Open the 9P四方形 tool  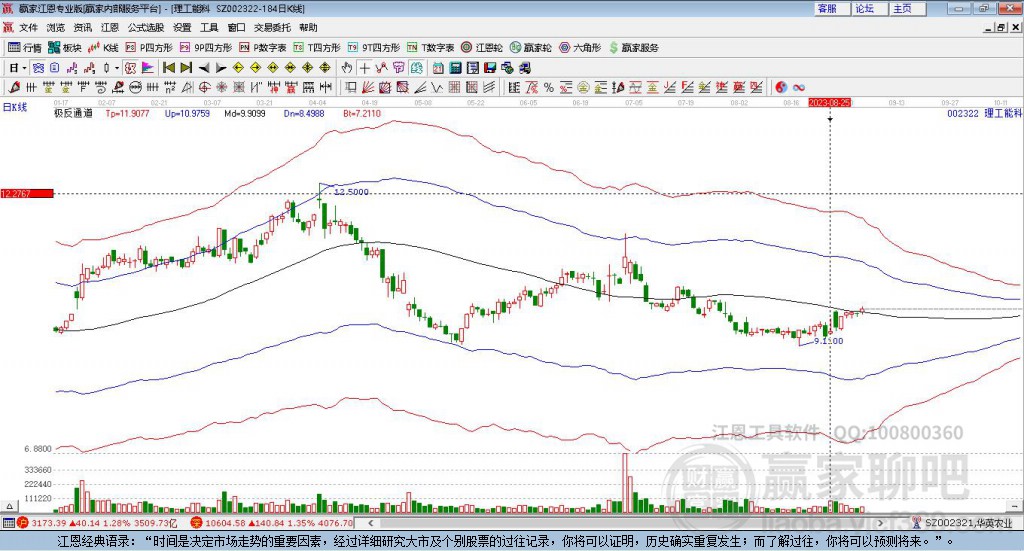coord(206,48)
